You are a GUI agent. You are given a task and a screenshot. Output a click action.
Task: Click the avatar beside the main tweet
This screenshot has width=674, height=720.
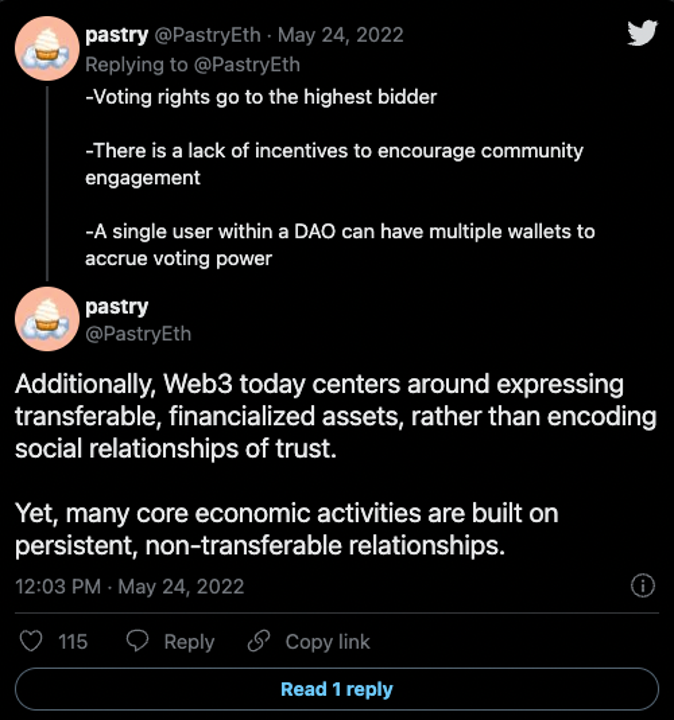coord(48,319)
